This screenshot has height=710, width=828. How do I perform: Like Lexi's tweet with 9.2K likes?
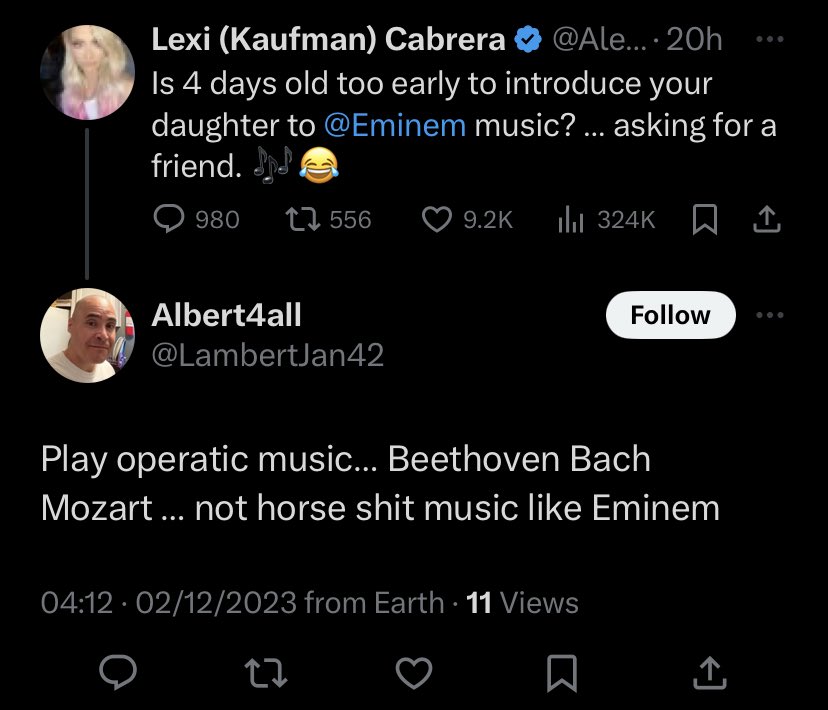tap(467, 219)
